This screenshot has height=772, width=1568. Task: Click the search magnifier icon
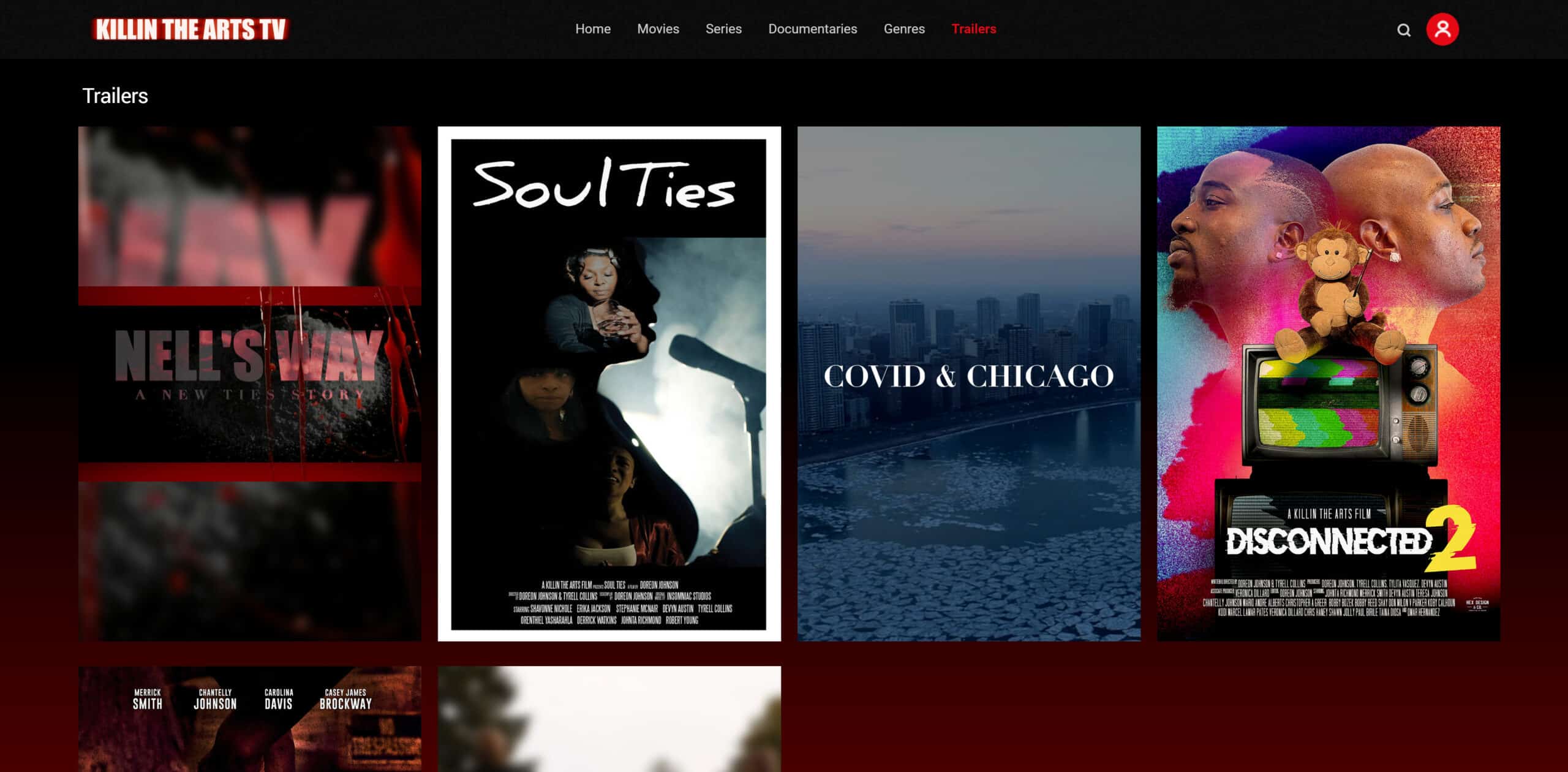click(1404, 30)
